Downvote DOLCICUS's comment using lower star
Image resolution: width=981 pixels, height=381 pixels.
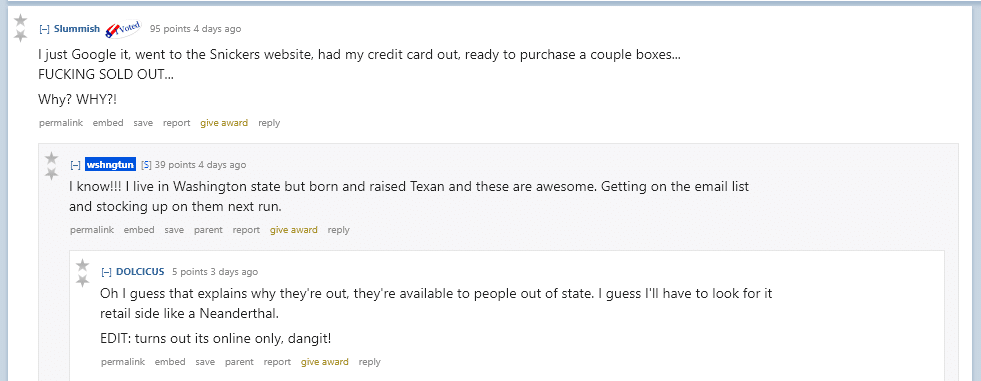click(83, 281)
